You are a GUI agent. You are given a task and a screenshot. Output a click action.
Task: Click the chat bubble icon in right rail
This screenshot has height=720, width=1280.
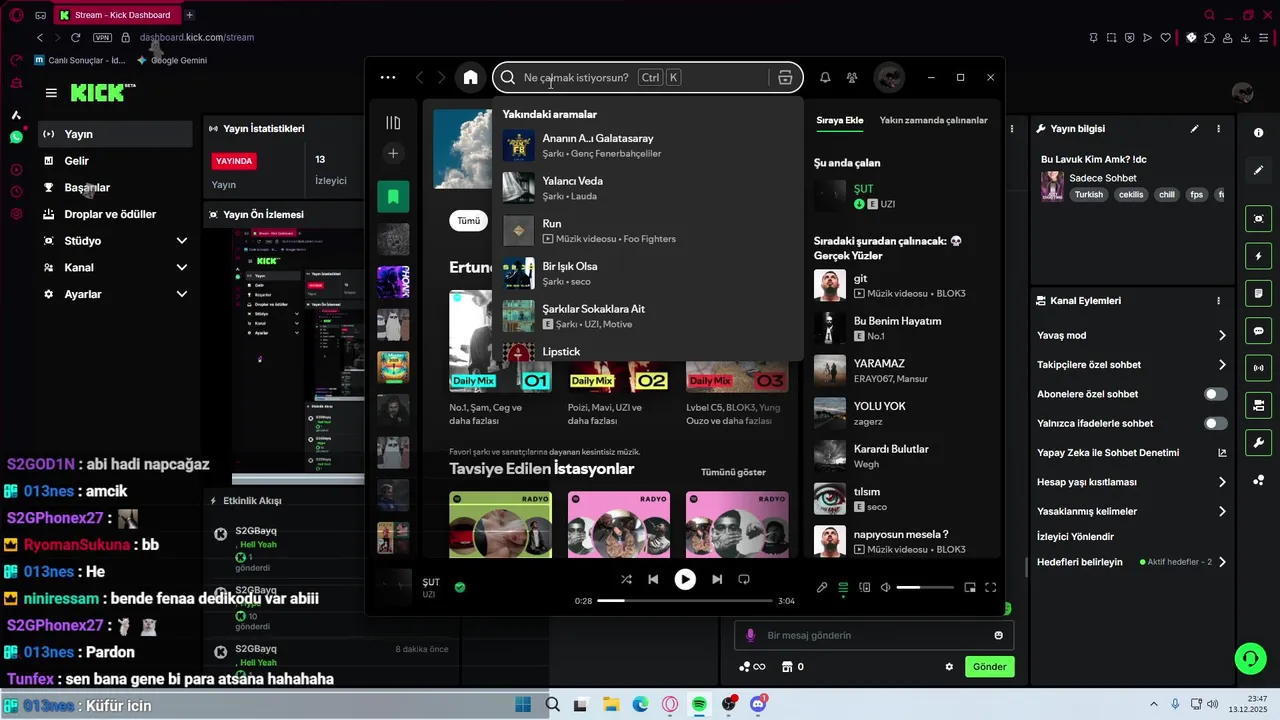click(1258, 331)
